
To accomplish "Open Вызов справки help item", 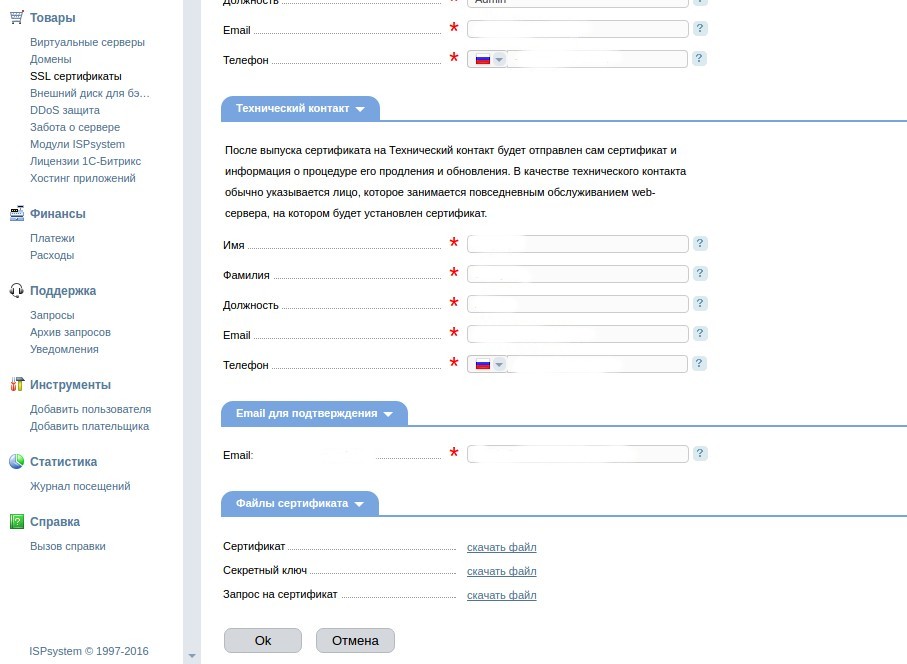I will click(x=68, y=547).
